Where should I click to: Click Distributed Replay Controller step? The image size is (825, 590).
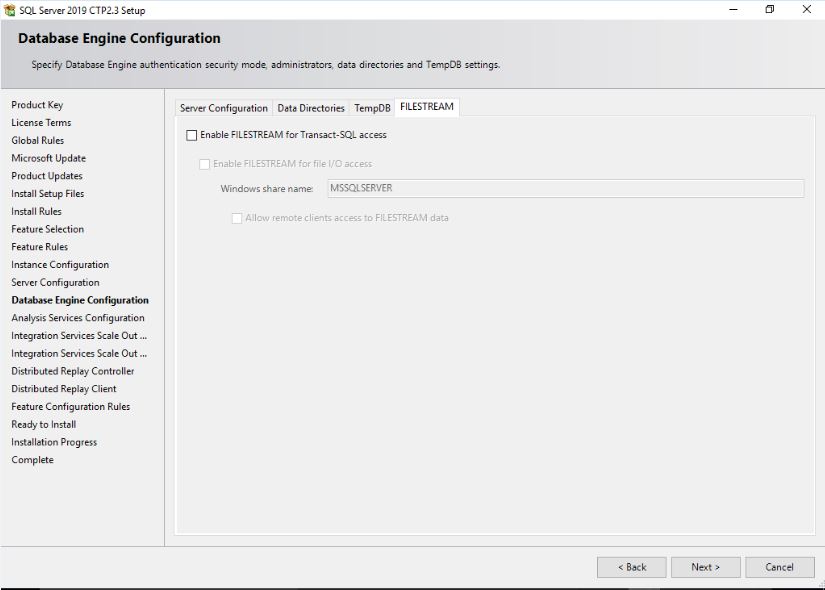pos(73,371)
